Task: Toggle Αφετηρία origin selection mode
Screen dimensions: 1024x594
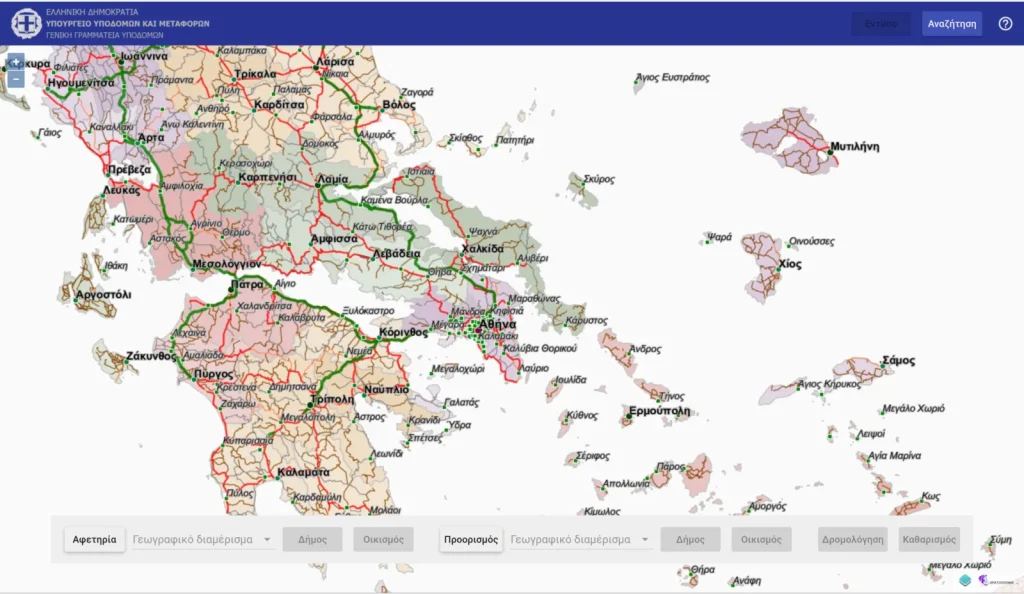Action: (x=94, y=539)
